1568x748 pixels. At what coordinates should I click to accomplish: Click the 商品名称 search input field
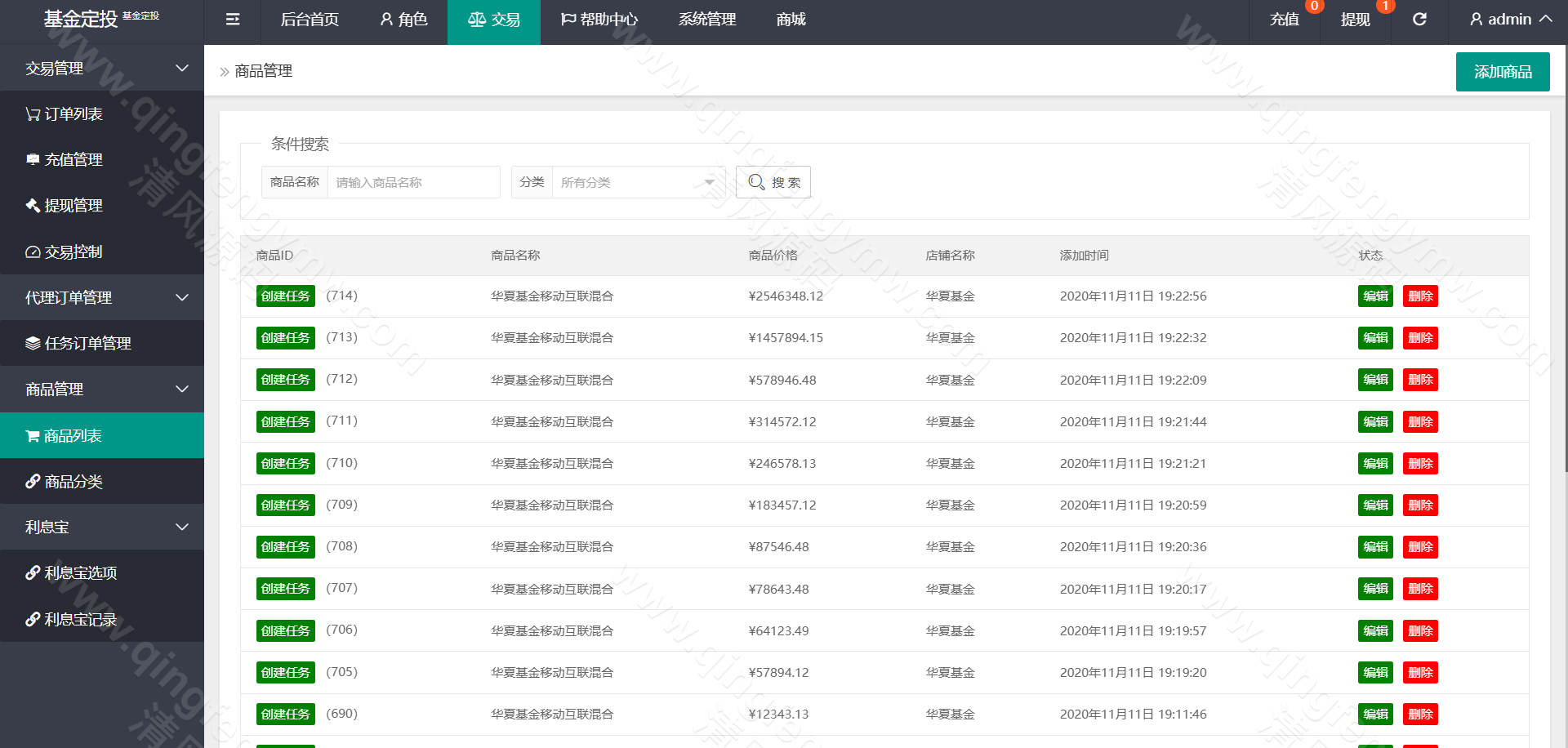click(413, 182)
